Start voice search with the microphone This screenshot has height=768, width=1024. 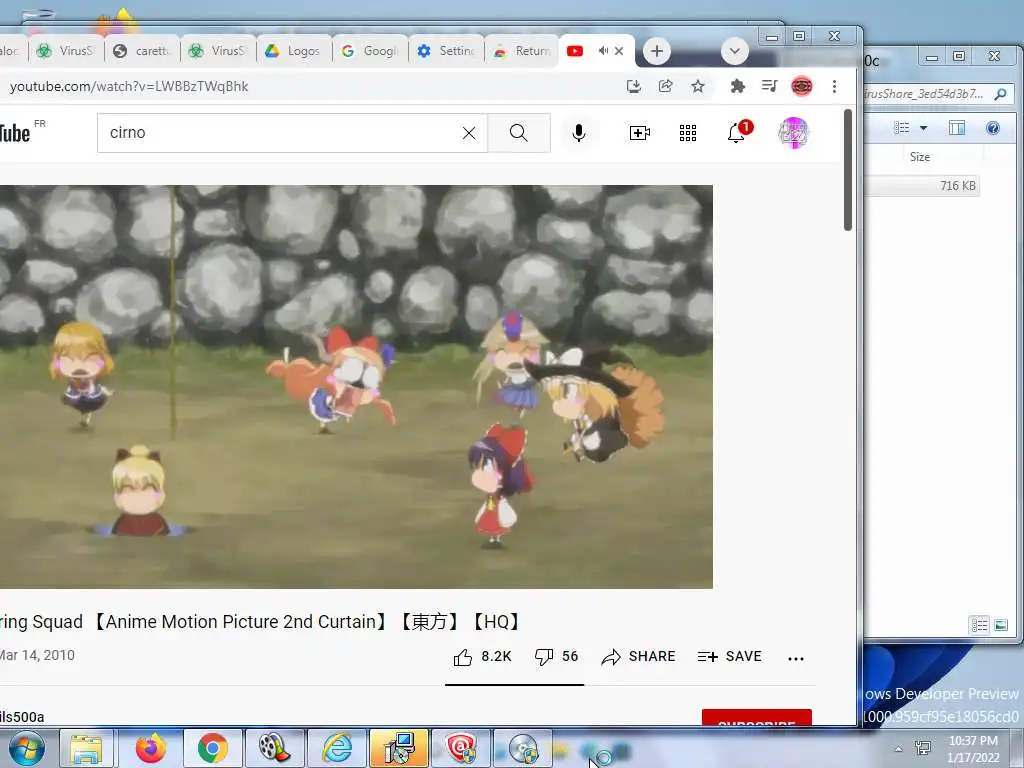coord(579,133)
